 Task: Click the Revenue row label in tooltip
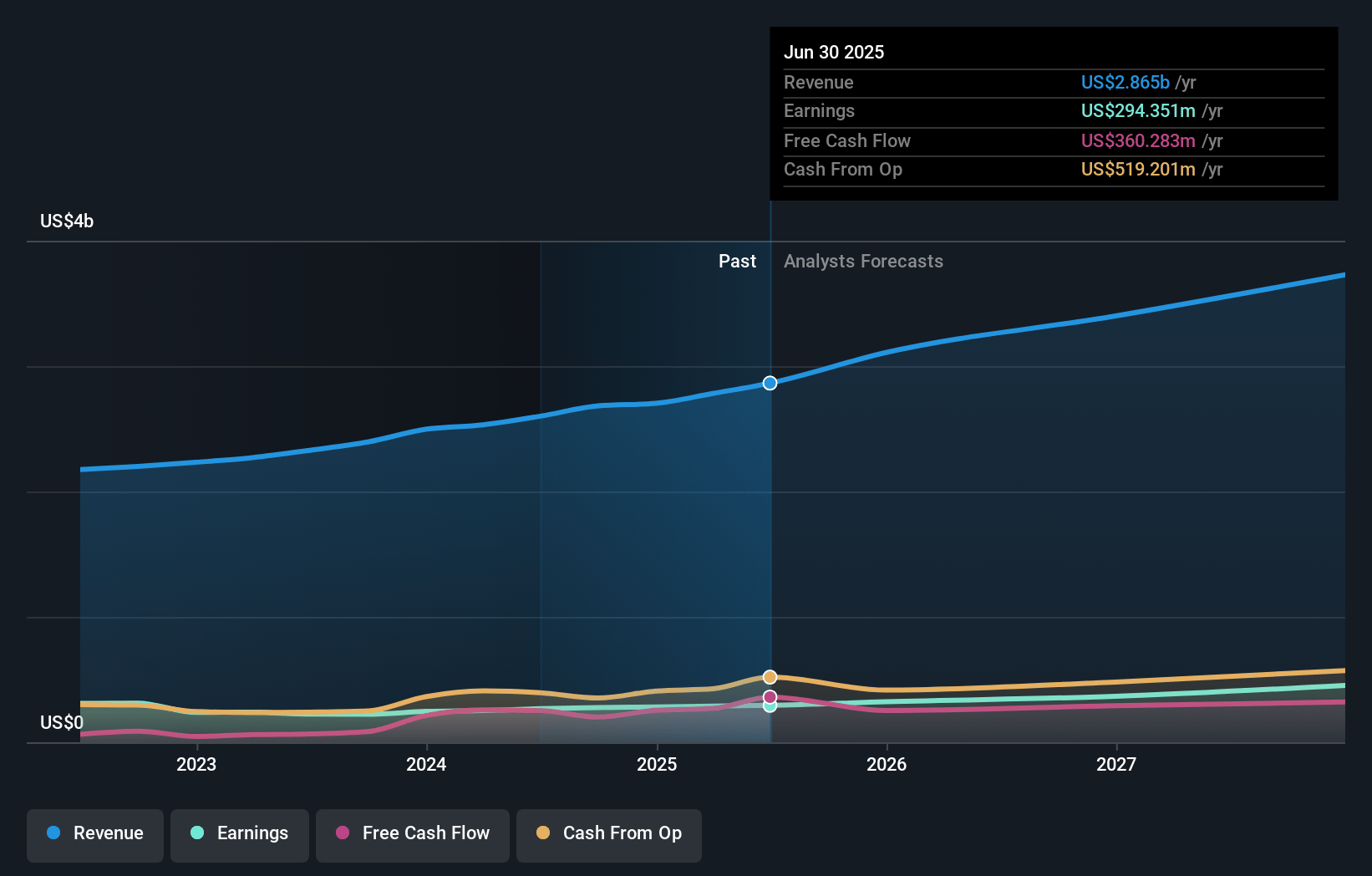point(819,82)
